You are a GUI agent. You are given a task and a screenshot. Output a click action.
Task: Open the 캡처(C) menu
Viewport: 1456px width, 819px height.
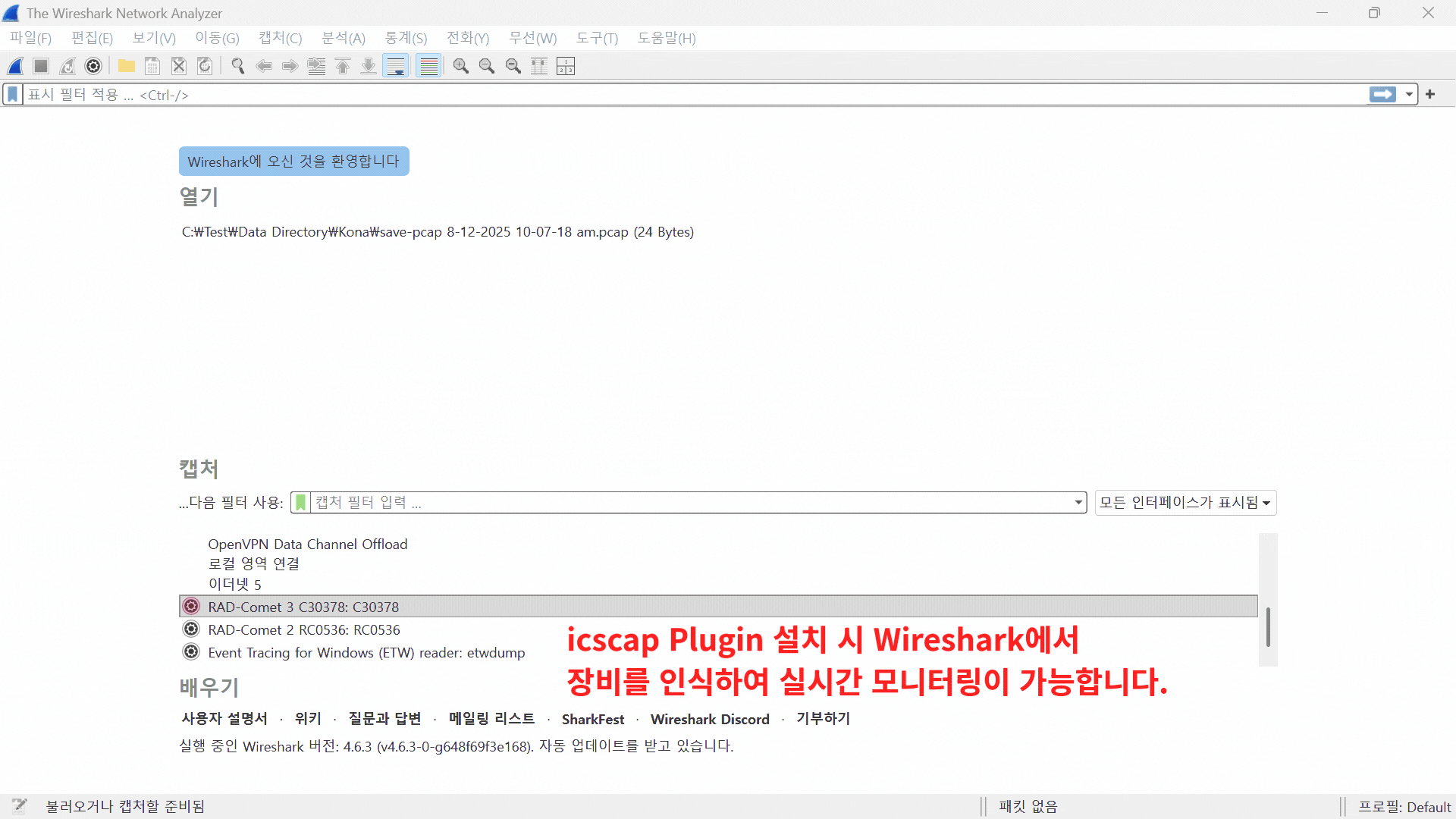(280, 38)
